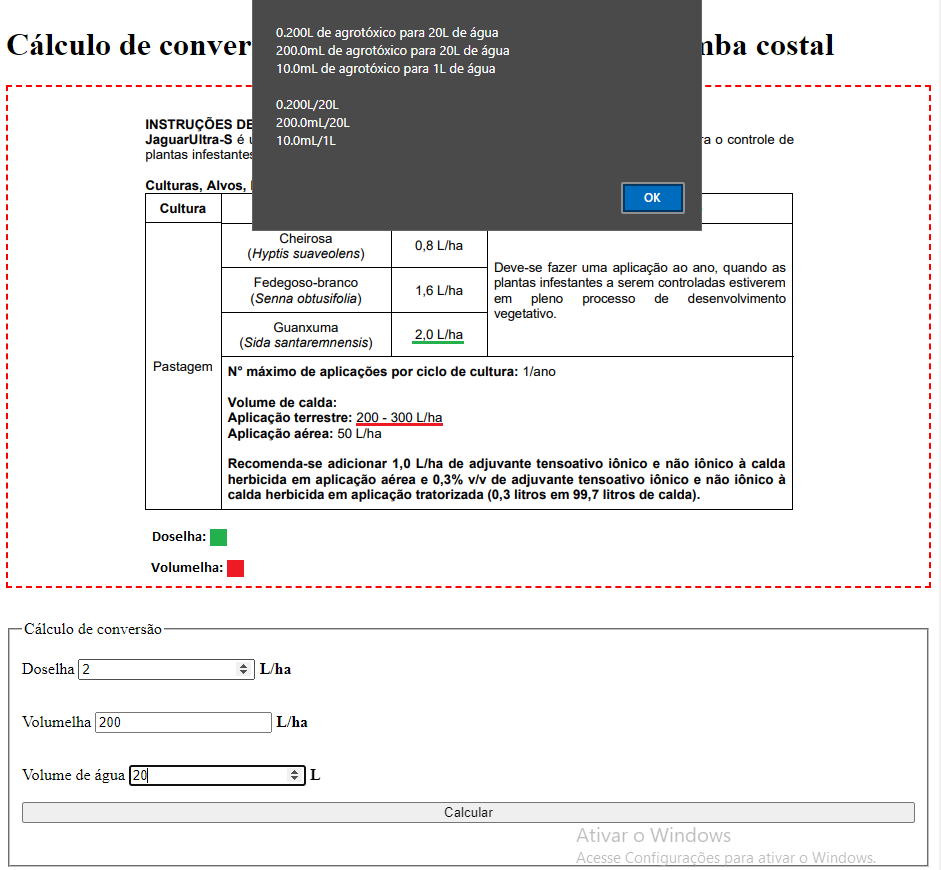Click the Cultura header cell

click(183, 208)
